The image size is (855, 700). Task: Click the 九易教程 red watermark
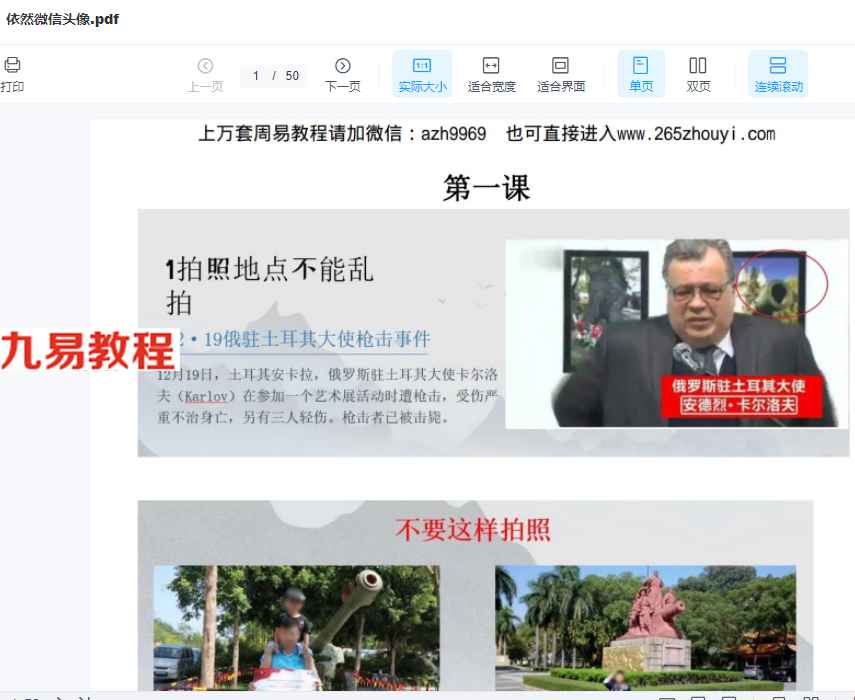88,351
